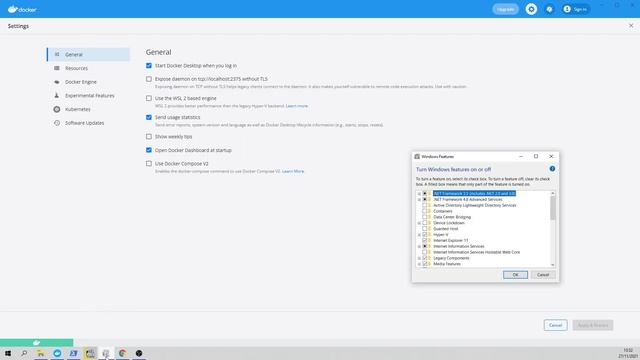Click the taskbar clock and date
640x360 pixels.
pos(628,353)
